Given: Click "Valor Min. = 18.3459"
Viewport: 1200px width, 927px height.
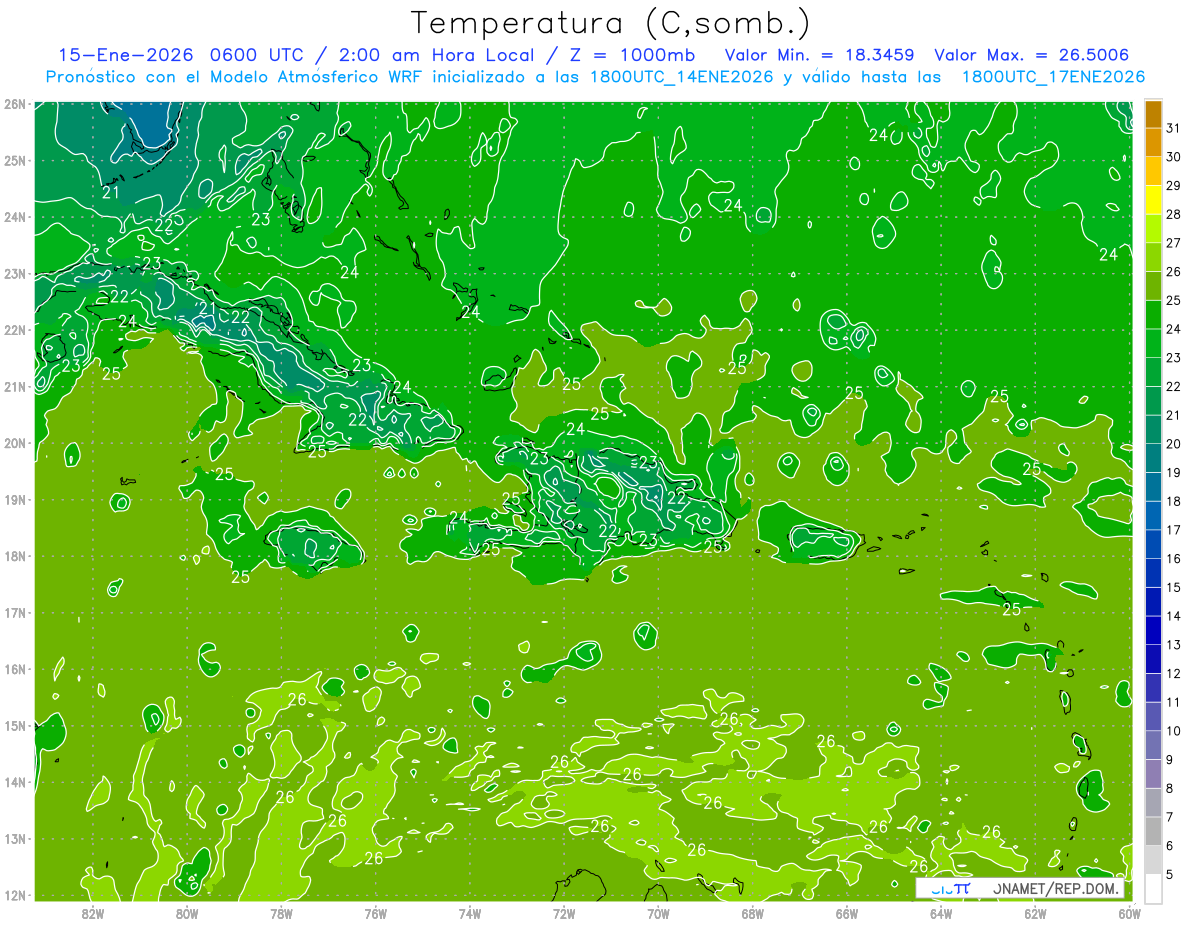Looking at the screenshot, I should click(x=819, y=55).
